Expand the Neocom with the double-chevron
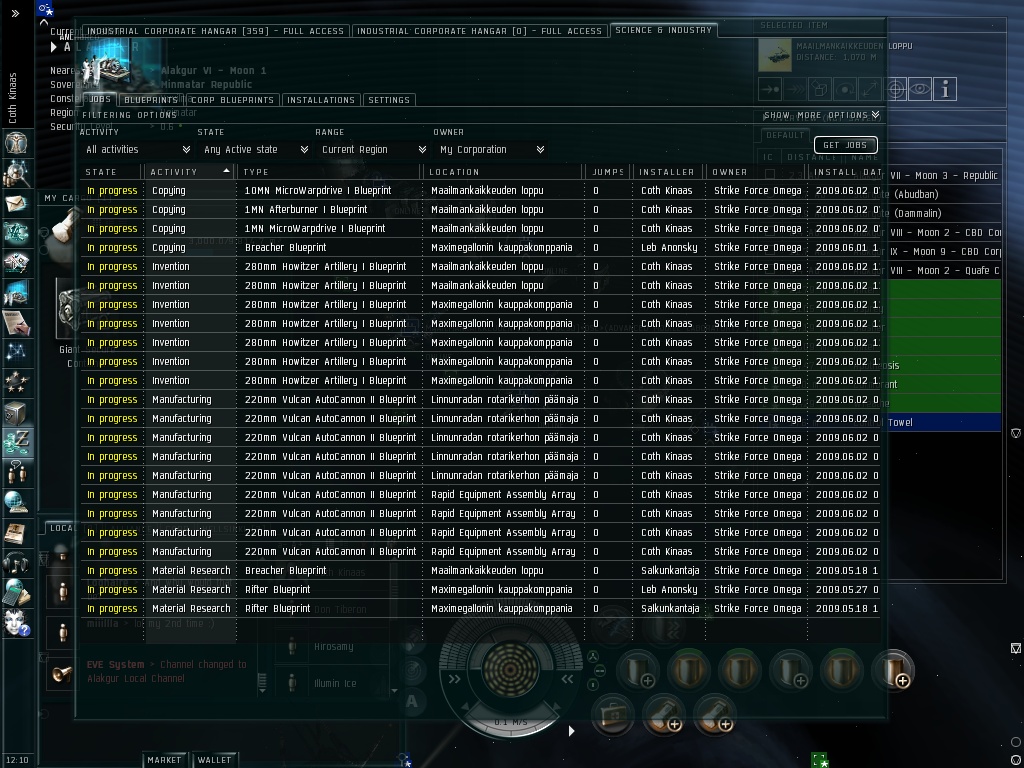Screen dimensions: 1024x768 coord(16,13)
